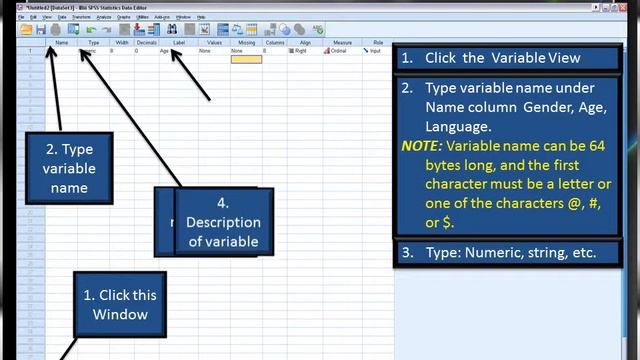This screenshot has width=640, height=360.
Task: Click the green Undo arrow icon
Action: [91, 30]
